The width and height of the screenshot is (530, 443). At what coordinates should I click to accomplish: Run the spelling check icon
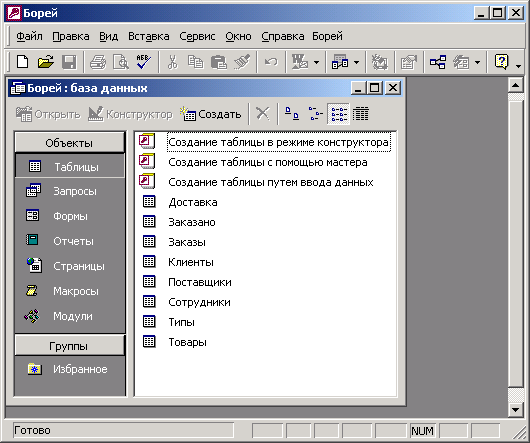click(x=144, y=62)
